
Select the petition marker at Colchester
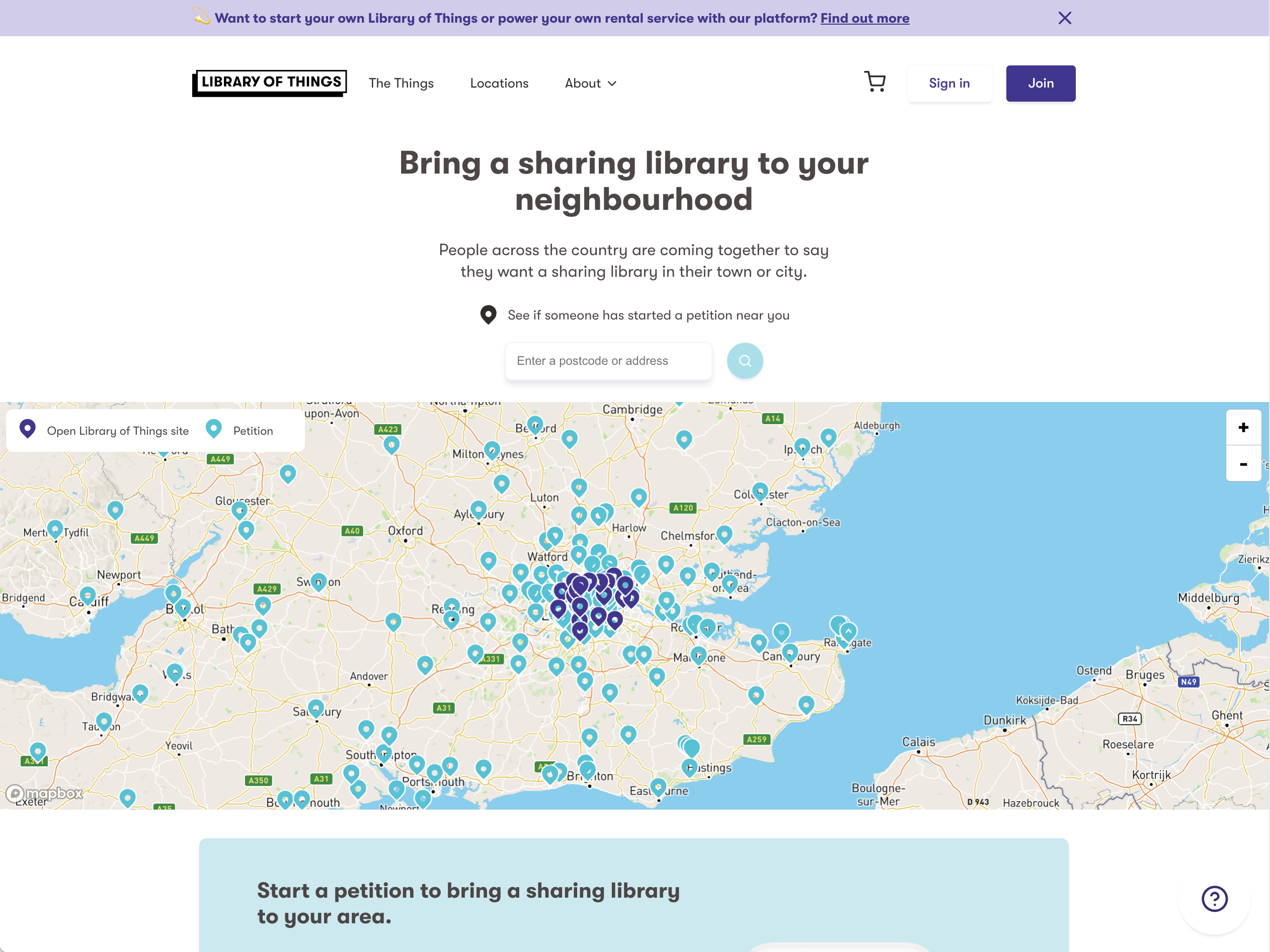(x=760, y=491)
